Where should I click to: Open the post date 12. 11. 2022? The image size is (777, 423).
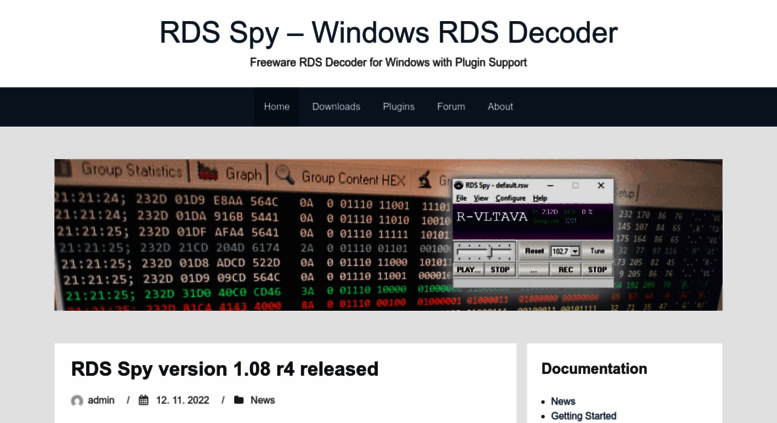coord(182,400)
